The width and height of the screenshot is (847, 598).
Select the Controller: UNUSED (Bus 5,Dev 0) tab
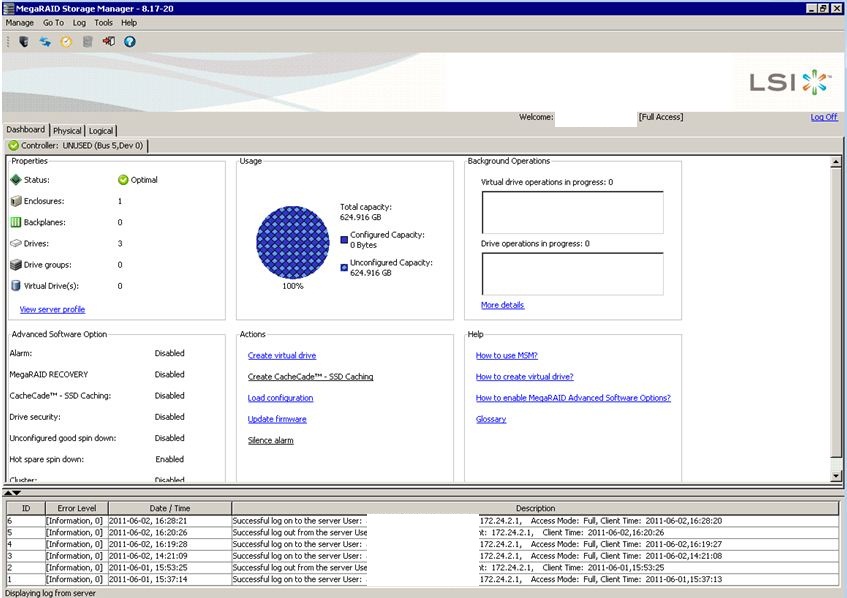[x=76, y=145]
